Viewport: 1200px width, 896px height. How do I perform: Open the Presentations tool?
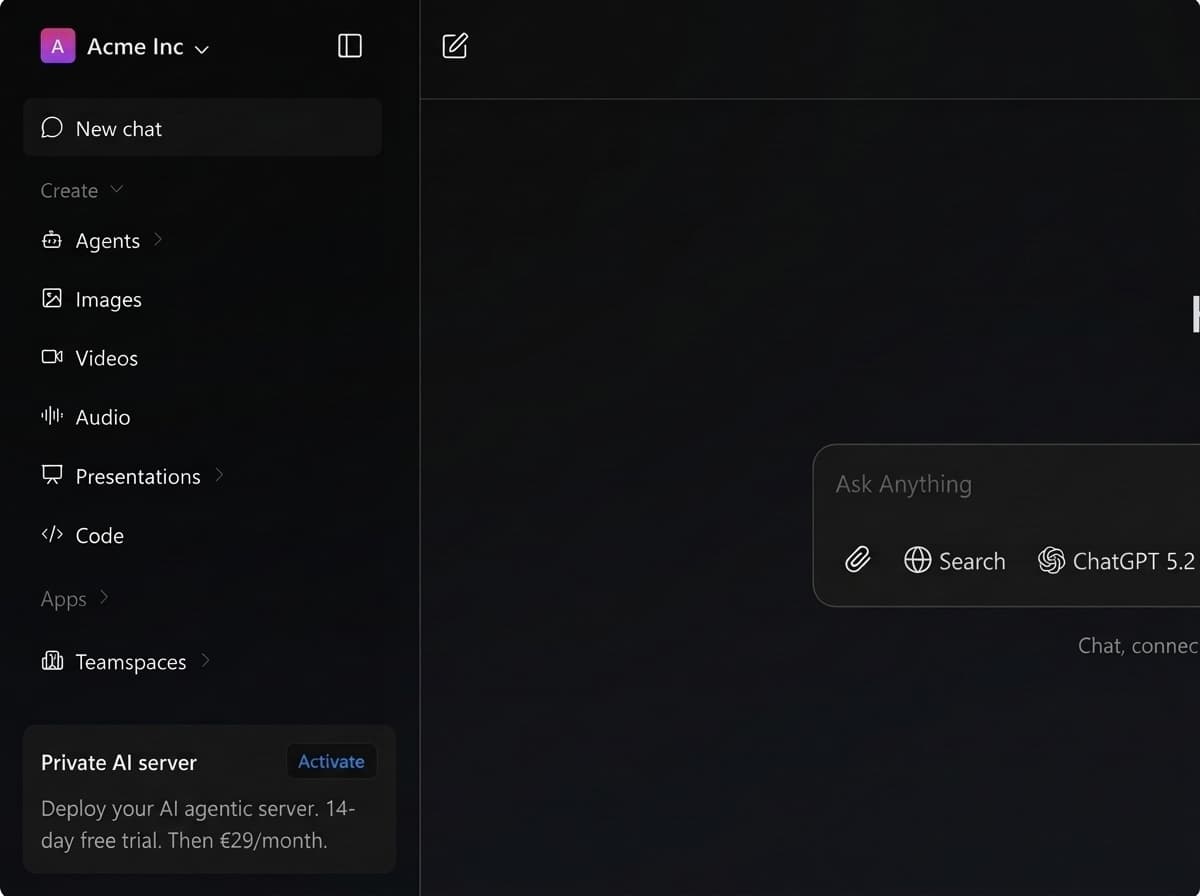pos(138,476)
